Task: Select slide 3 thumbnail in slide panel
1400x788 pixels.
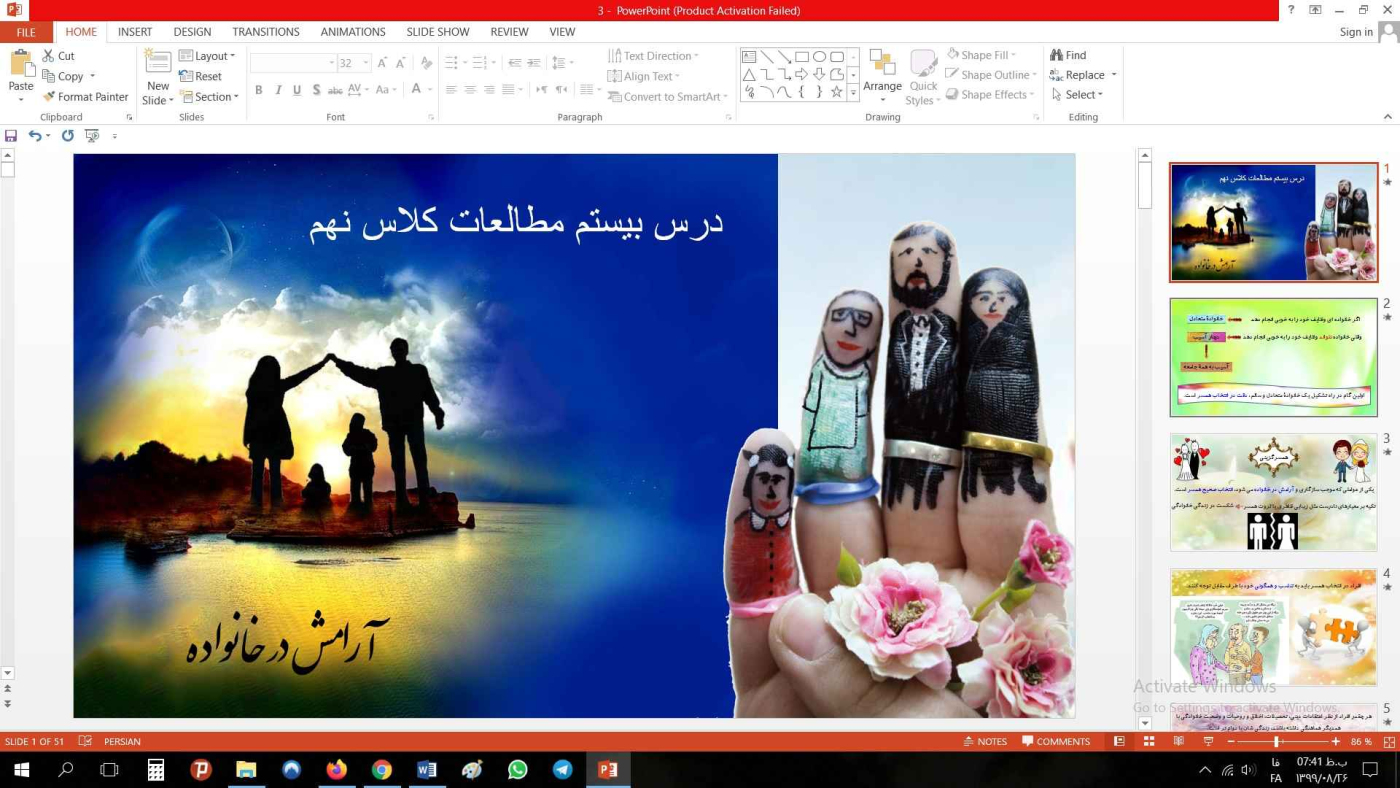Action: (1272, 492)
